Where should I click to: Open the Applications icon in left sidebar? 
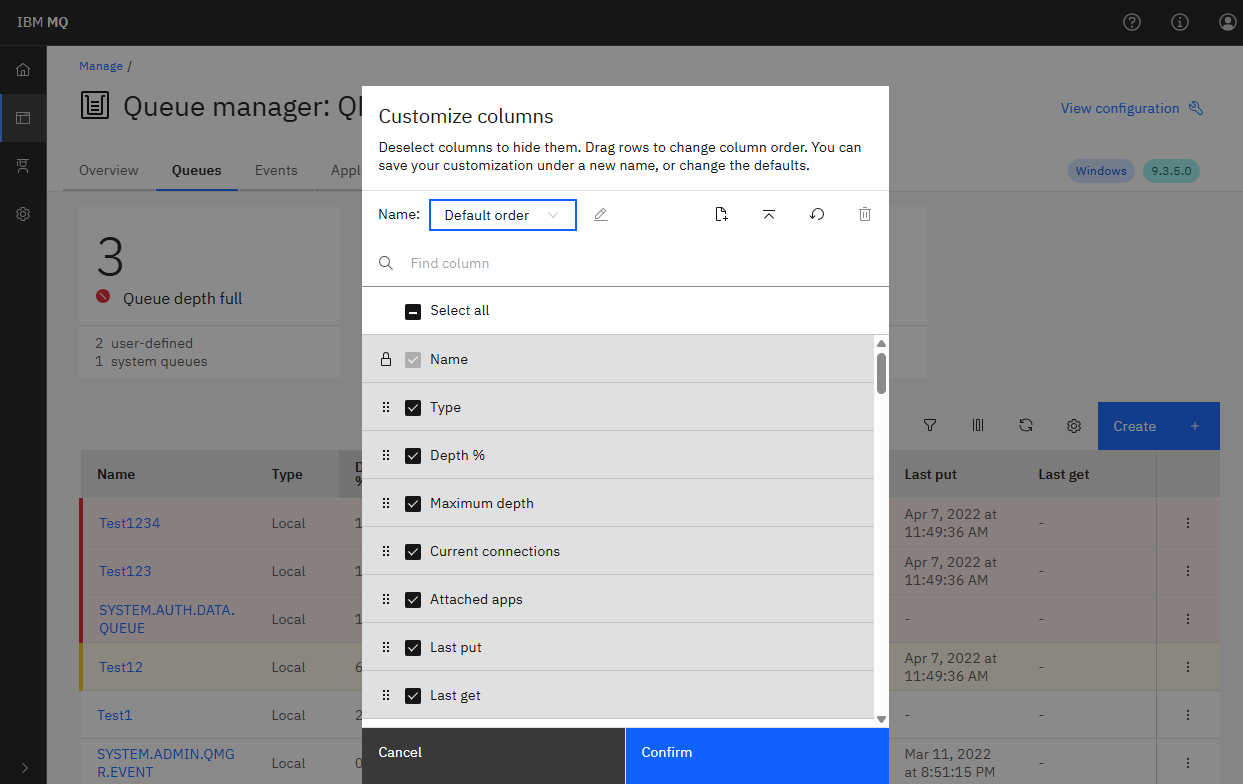[x=23, y=166]
